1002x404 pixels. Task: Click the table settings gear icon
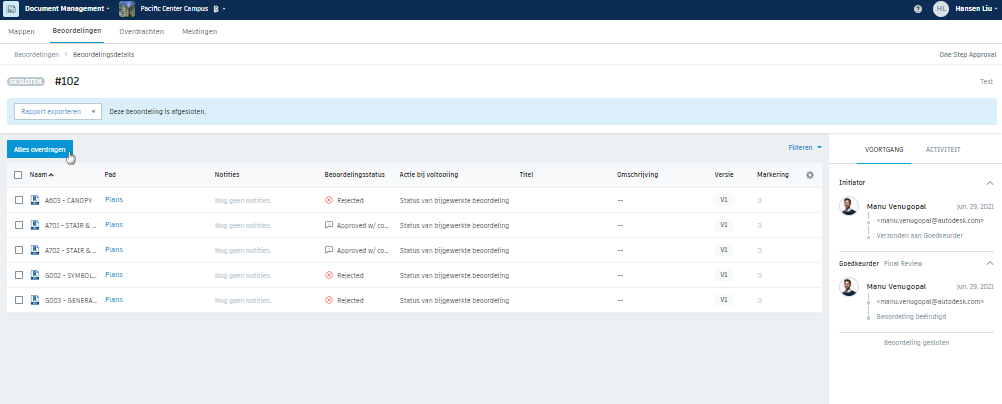click(x=810, y=175)
